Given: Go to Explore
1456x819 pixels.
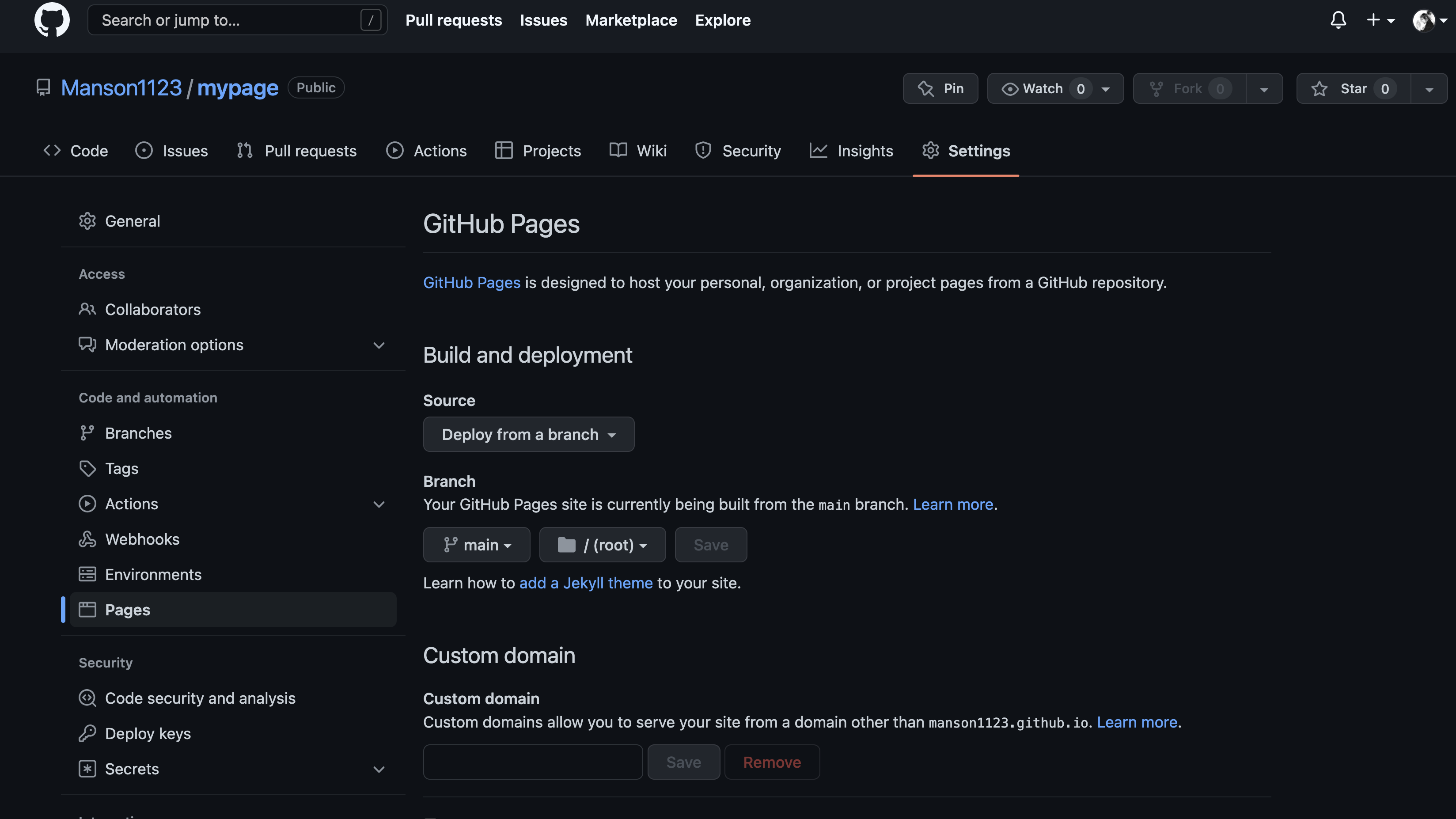Looking at the screenshot, I should [722, 20].
